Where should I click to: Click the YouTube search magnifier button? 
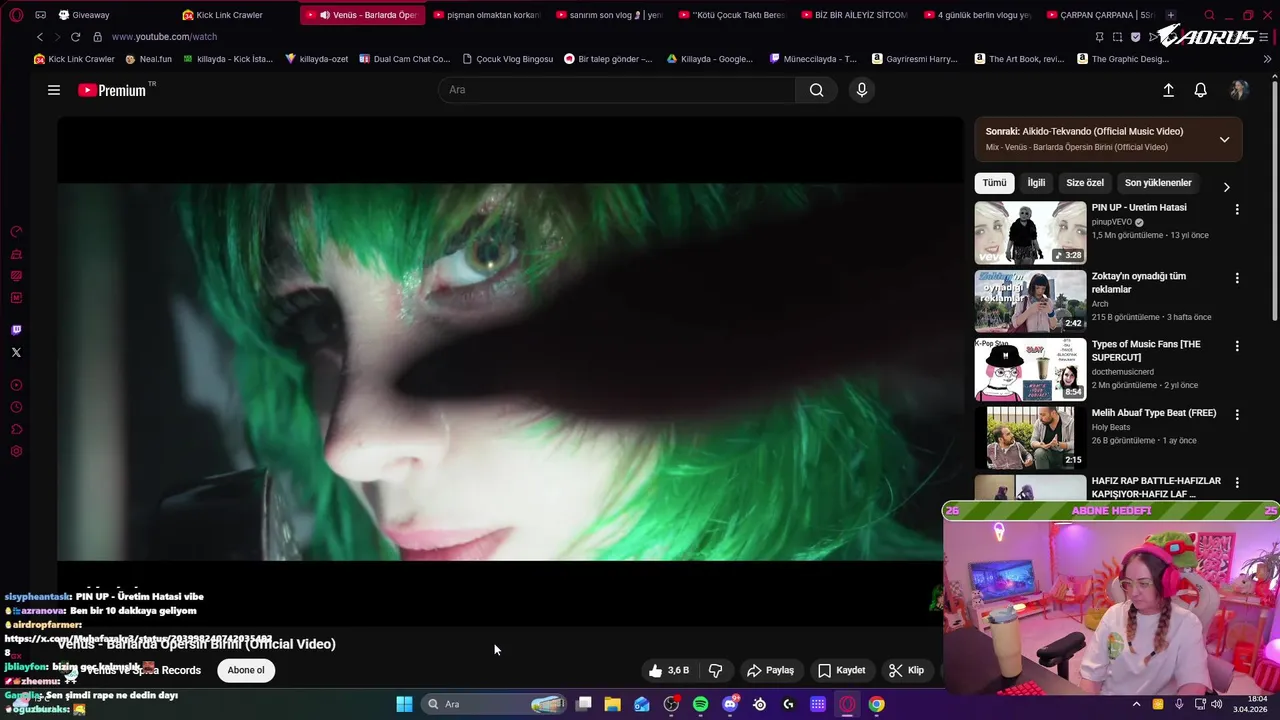(816, 90)
